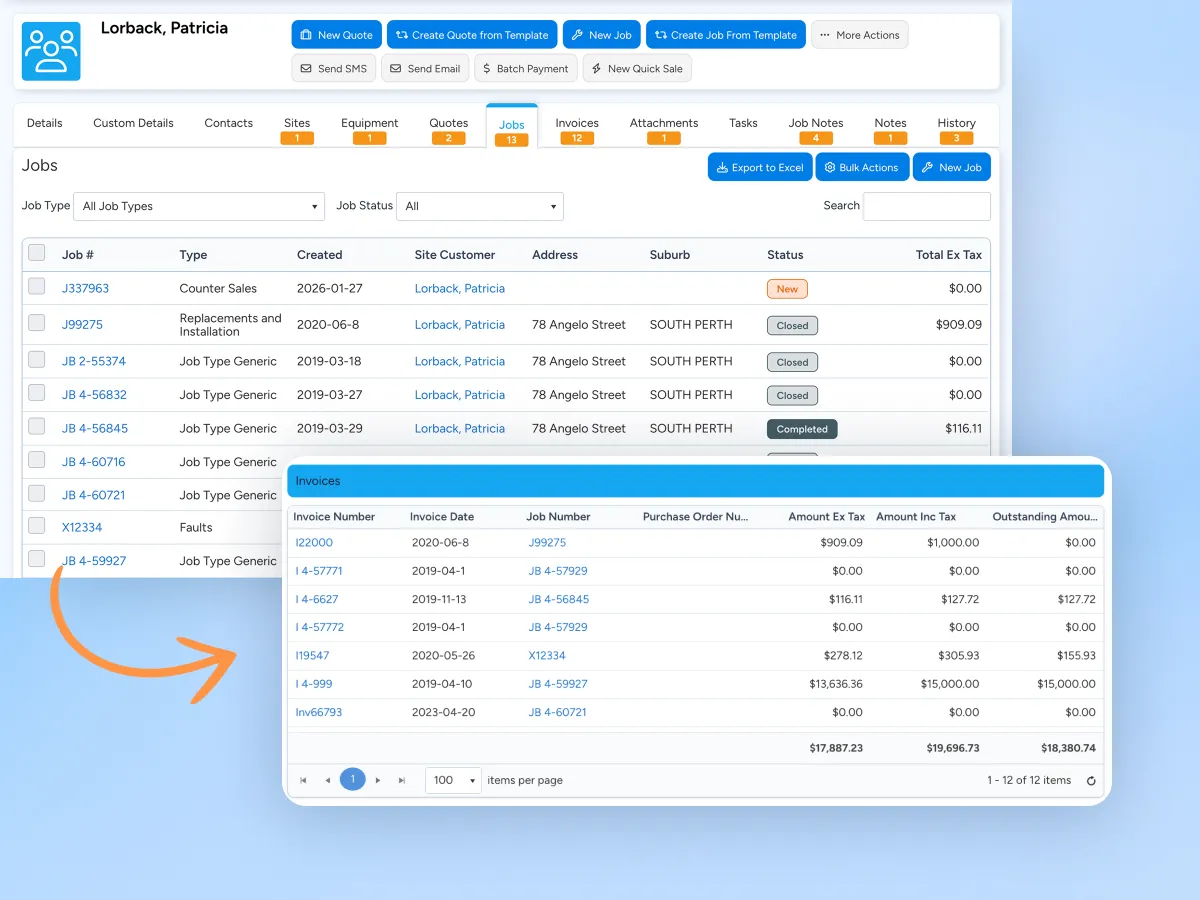Click the jobs Search field
1200x900 pixels.
click(x=927, y=206)
